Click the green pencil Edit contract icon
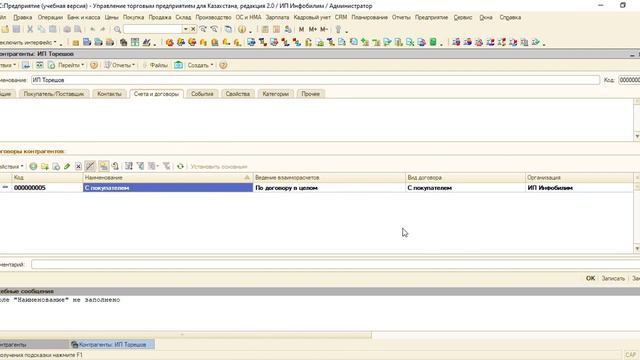Image resolution: width=640 pixels, height=360 pixels. click(x=67, y=166)
